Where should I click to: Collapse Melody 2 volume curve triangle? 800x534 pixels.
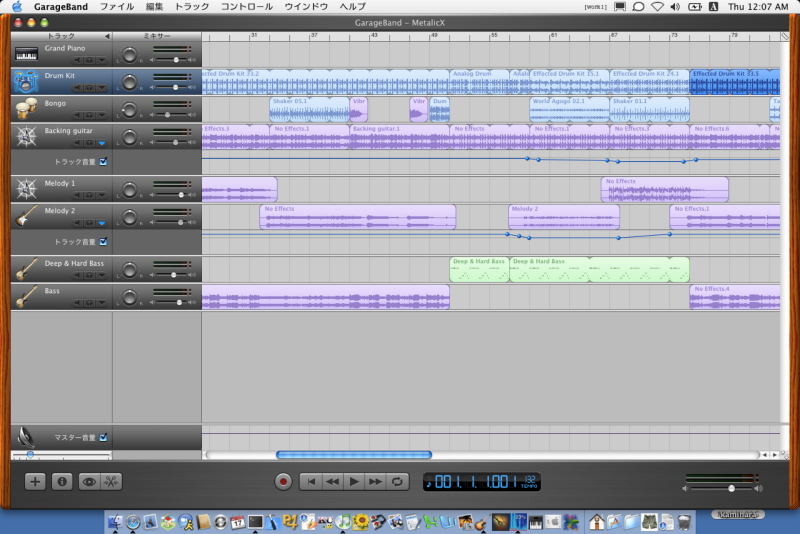(x=101, y=224)
